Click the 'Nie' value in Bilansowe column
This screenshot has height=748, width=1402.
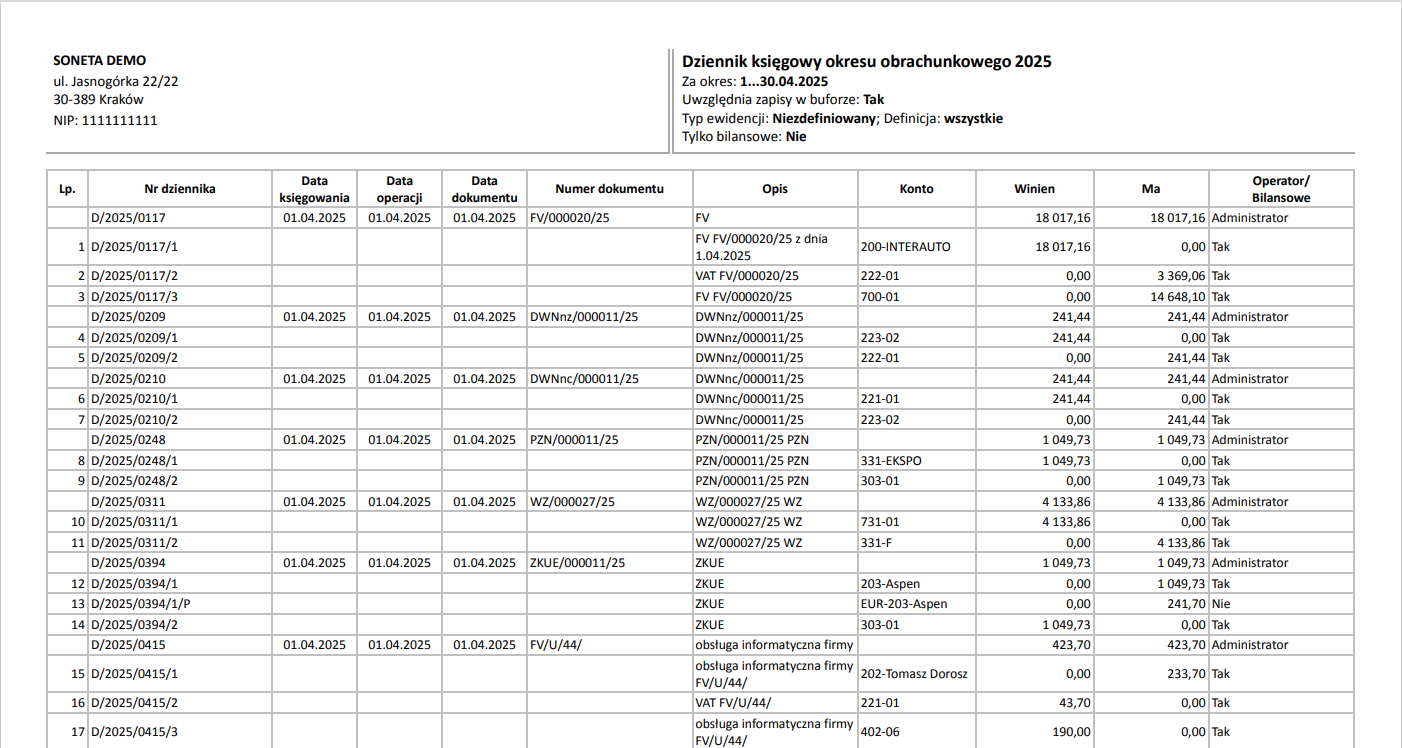[x=1220, y=604]
